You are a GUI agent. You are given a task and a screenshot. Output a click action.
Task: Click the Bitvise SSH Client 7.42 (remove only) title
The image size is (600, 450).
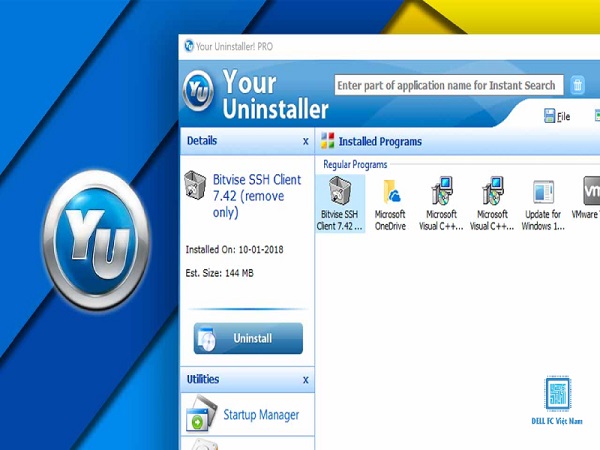pyautogui.click(x=257, y=196)
